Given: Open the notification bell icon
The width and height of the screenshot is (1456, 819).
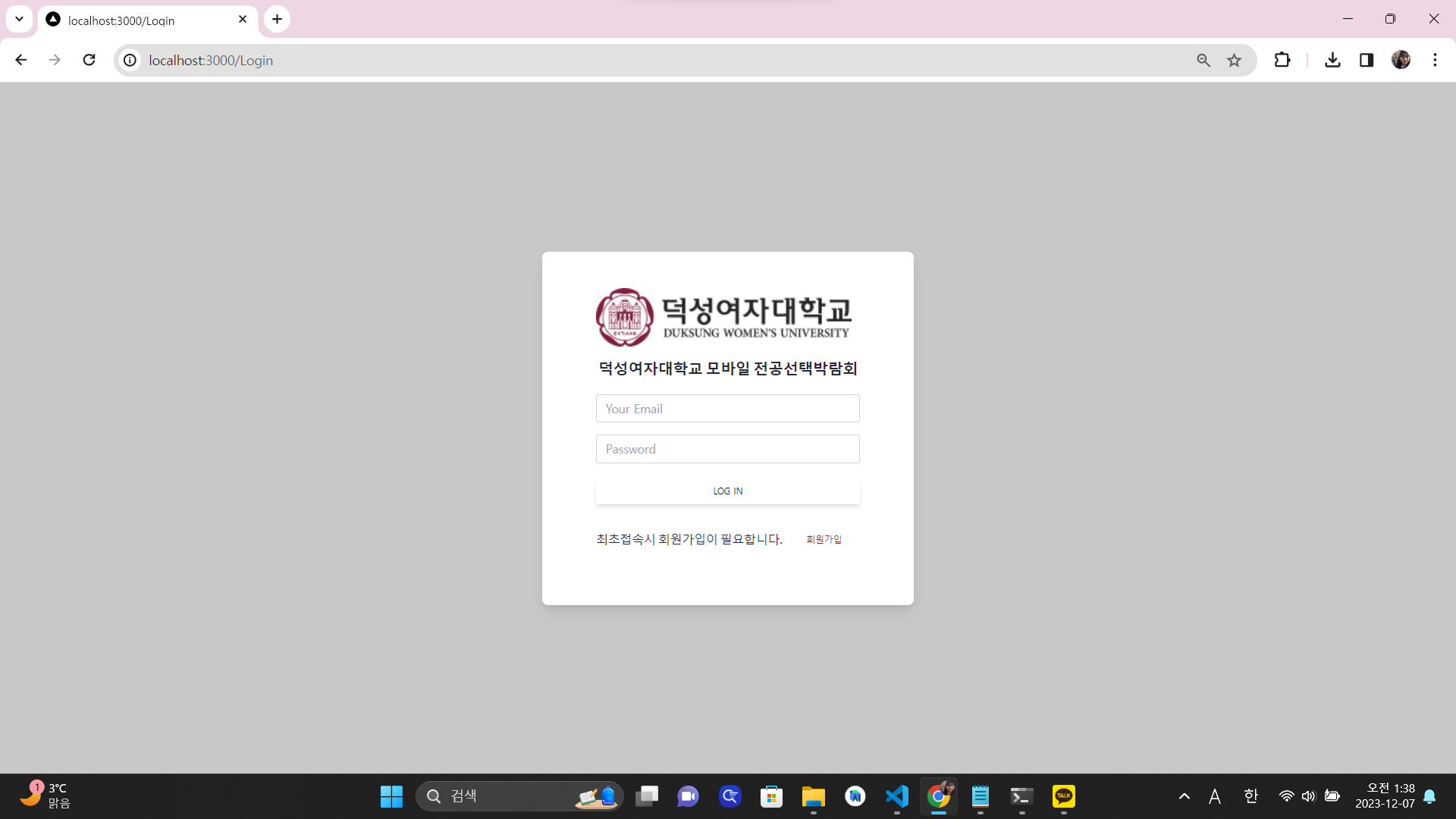Looking at the screenshot, I should coord(1429,796).
